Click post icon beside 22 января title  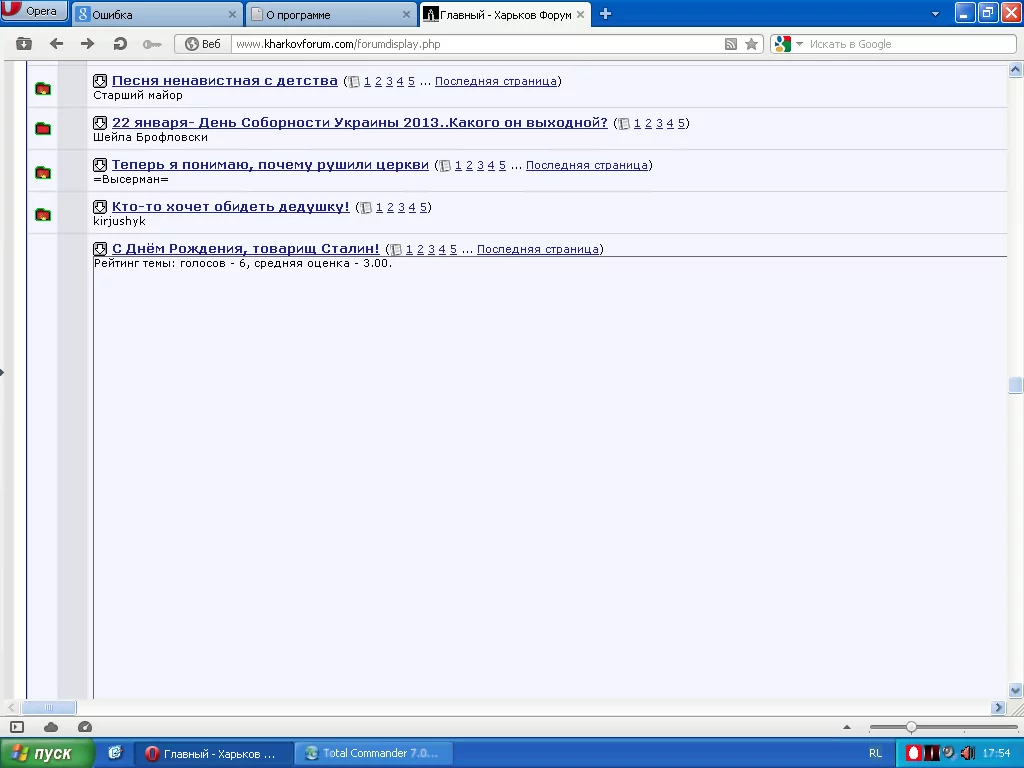100,123
